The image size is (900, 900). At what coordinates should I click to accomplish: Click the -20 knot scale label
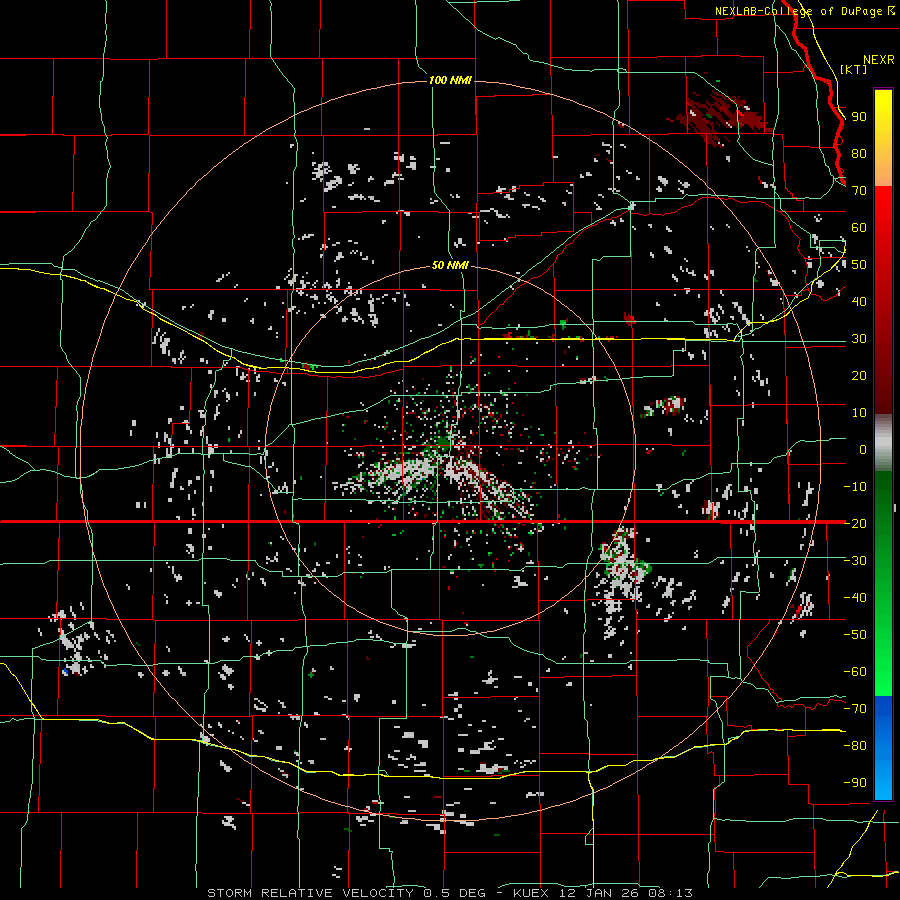click(855, 523)
